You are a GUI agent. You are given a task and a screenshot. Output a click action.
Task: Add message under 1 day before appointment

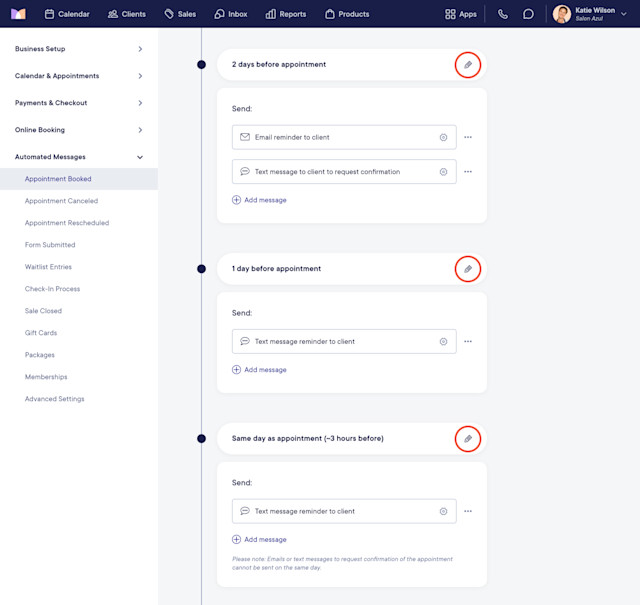pos(259,370)
